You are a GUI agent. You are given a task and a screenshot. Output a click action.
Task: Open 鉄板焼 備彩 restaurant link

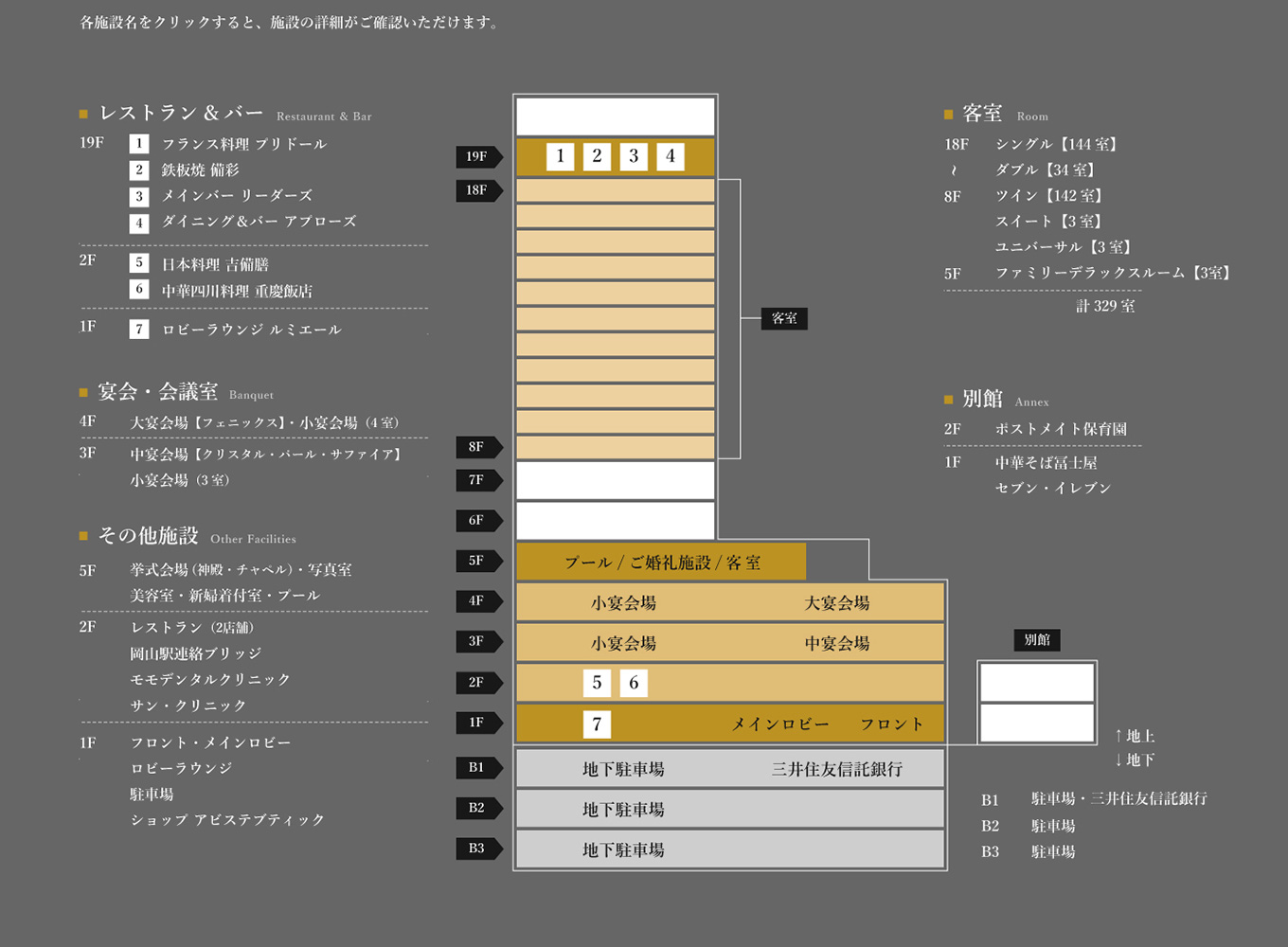click(200, 170)
